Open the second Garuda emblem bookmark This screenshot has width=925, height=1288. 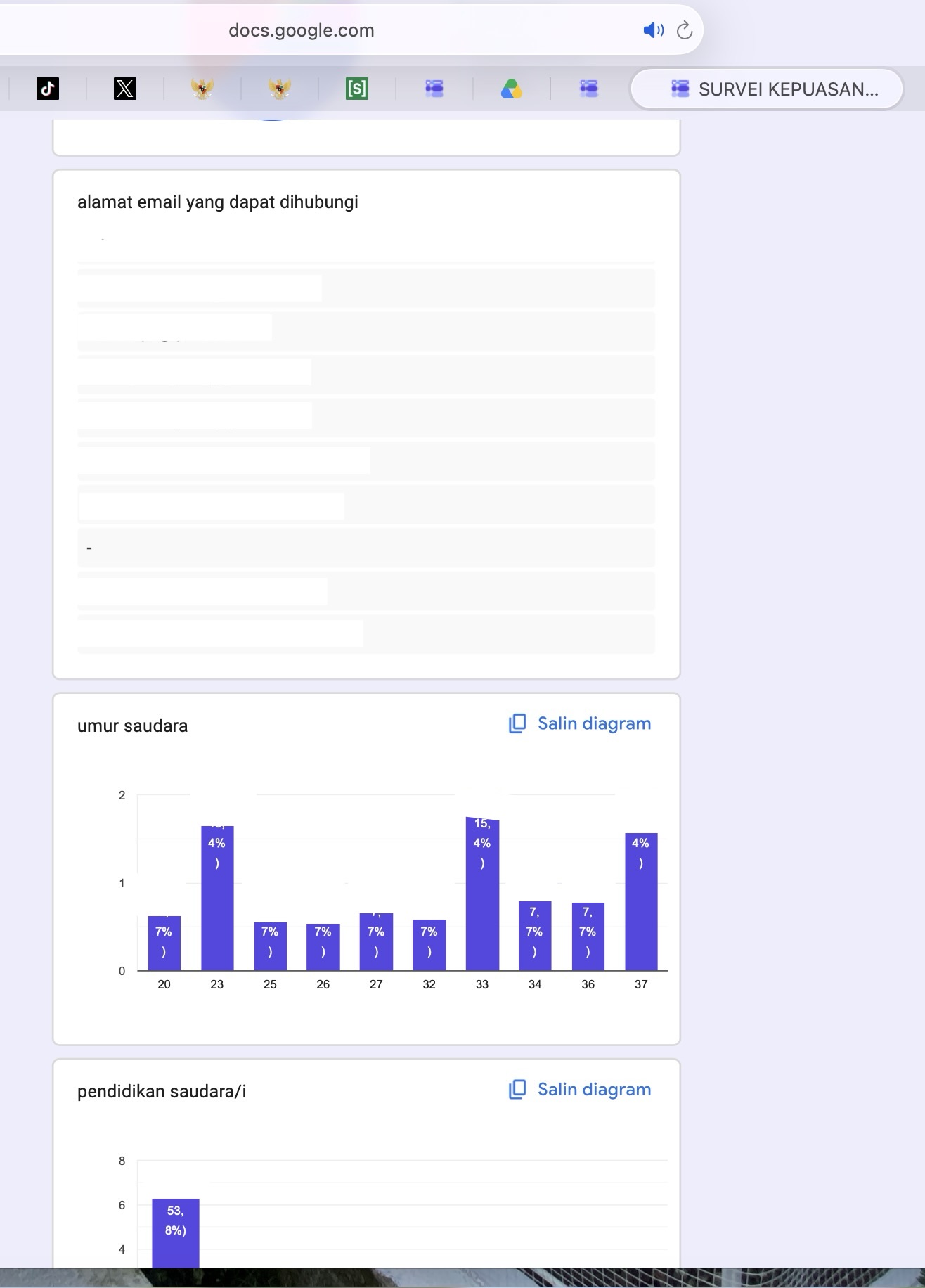(280, 89)
